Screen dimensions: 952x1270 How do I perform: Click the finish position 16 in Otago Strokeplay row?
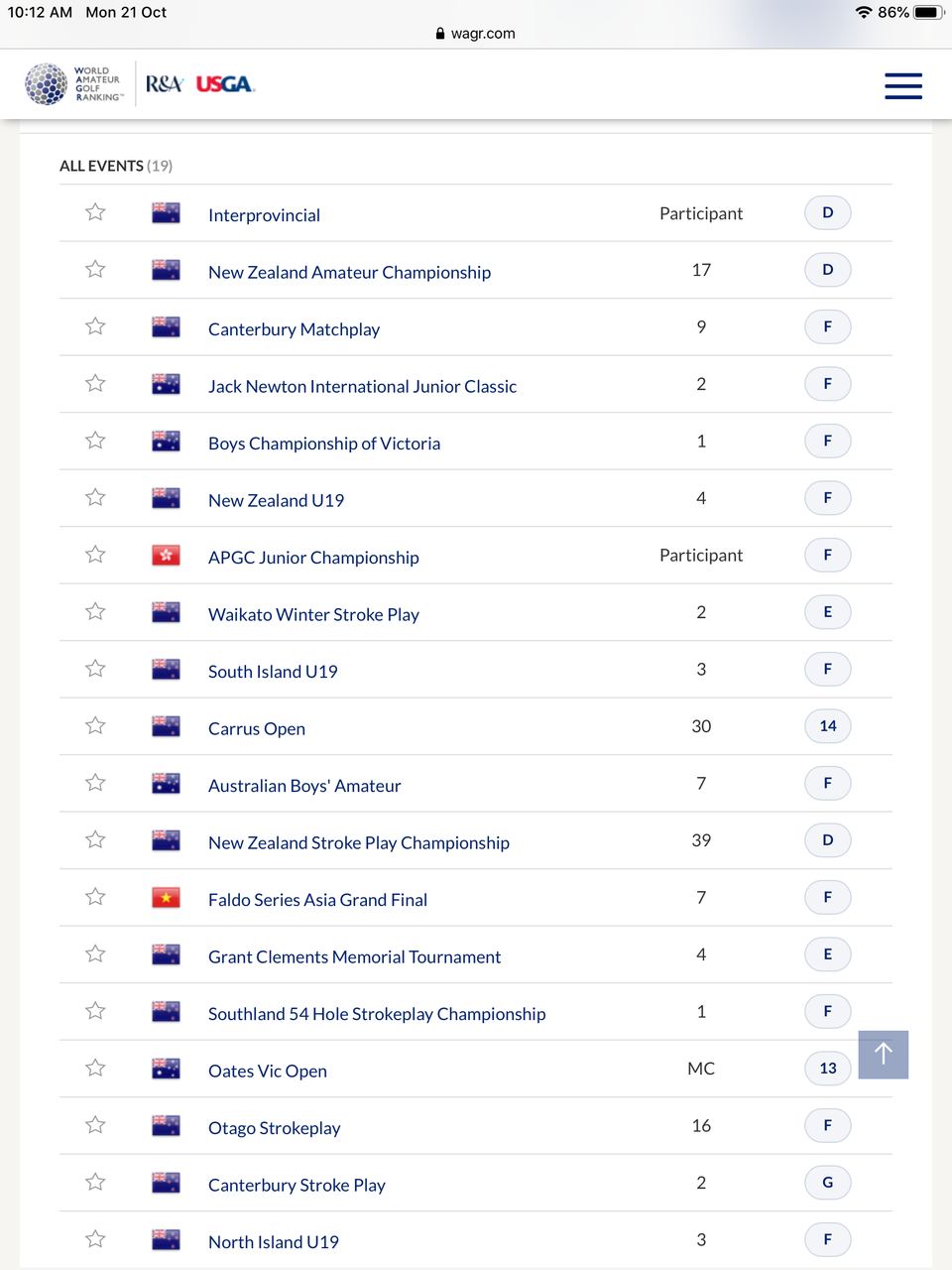(x=701, y=1126)
